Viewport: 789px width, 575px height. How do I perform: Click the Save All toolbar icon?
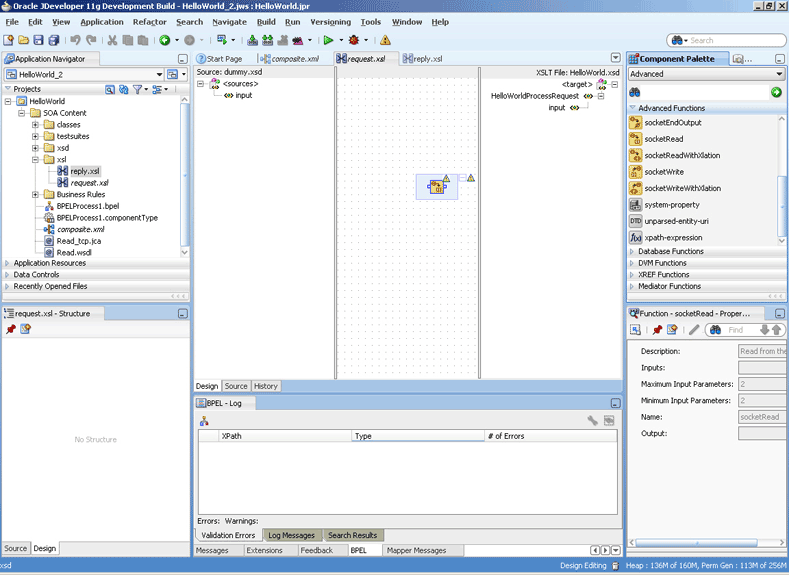[54, 40]
